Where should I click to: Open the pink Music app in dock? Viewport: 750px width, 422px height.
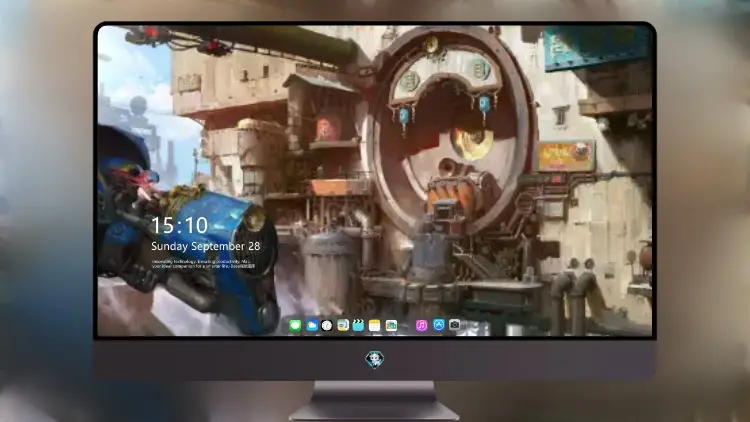click(421, 326)
